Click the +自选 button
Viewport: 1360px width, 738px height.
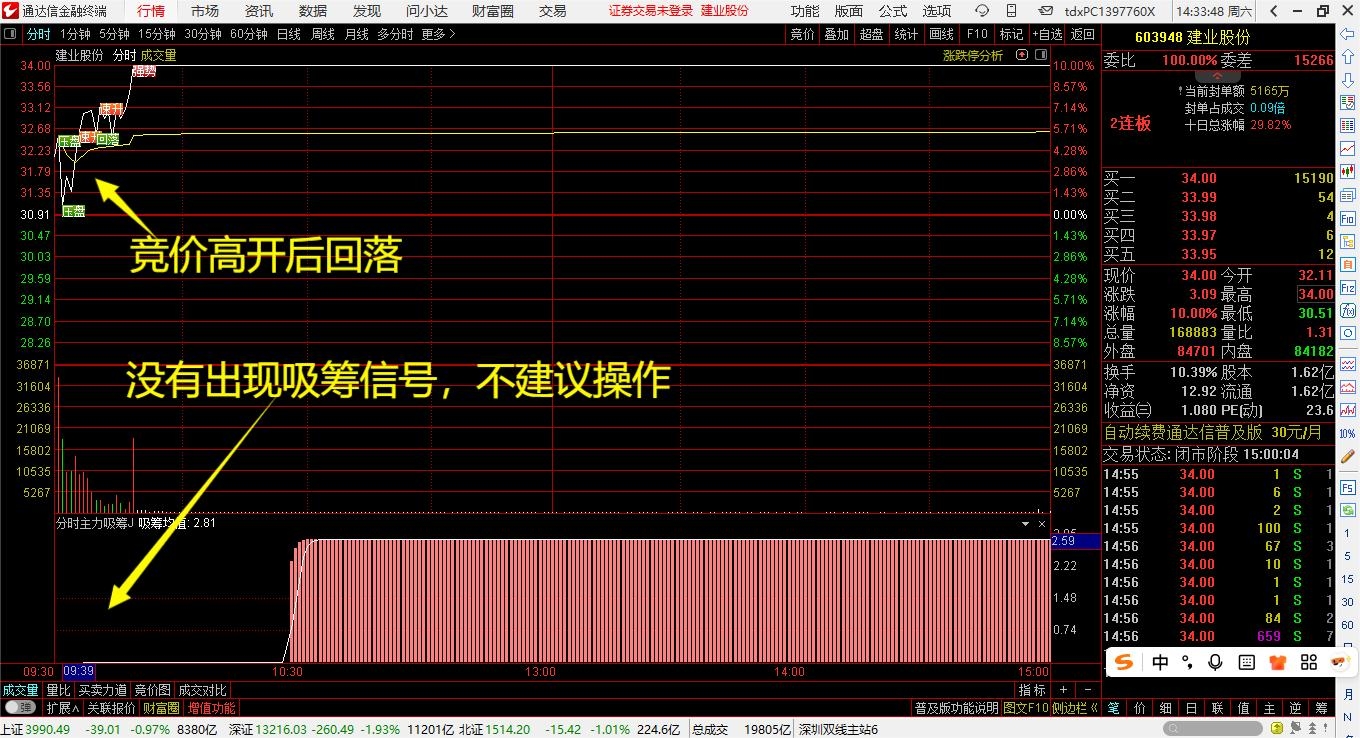coord(1046,34)
